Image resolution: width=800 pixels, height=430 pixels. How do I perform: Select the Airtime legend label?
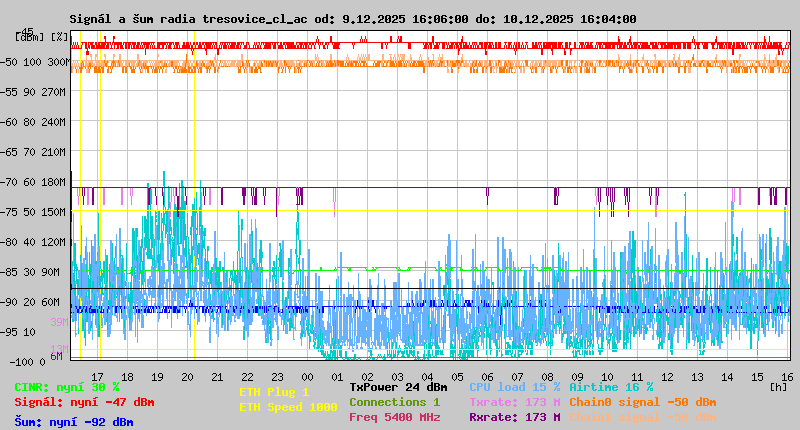click(x=610, y=387)
